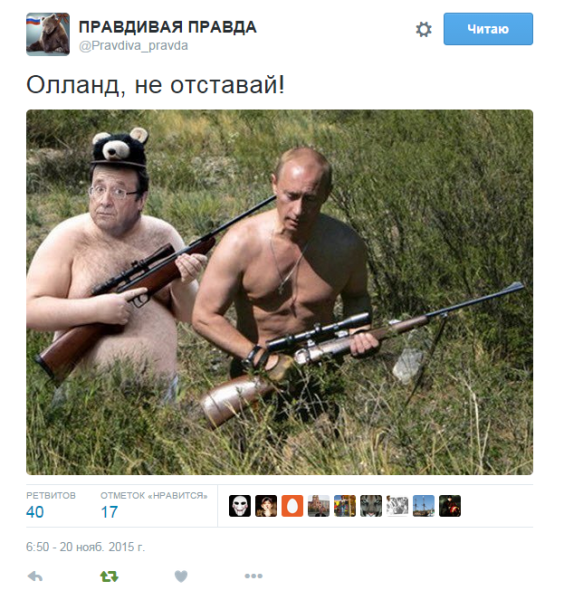Open the three-dots more menu

(x=253, y=576)
